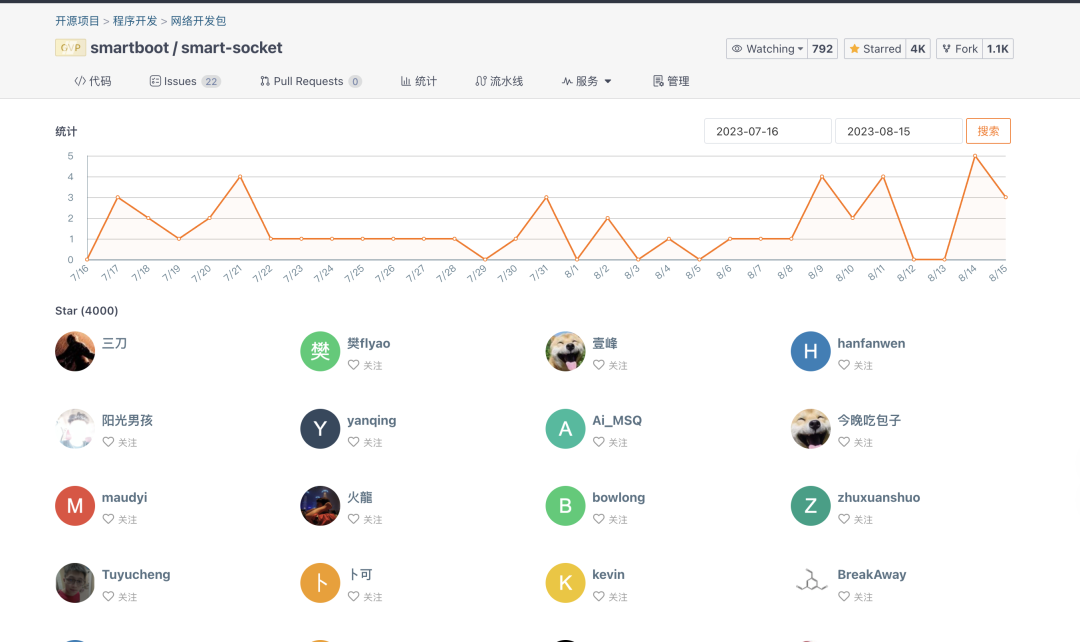Follow 阳光男孩 with the heart icon
1080x642 pixels.
point(108,442)
